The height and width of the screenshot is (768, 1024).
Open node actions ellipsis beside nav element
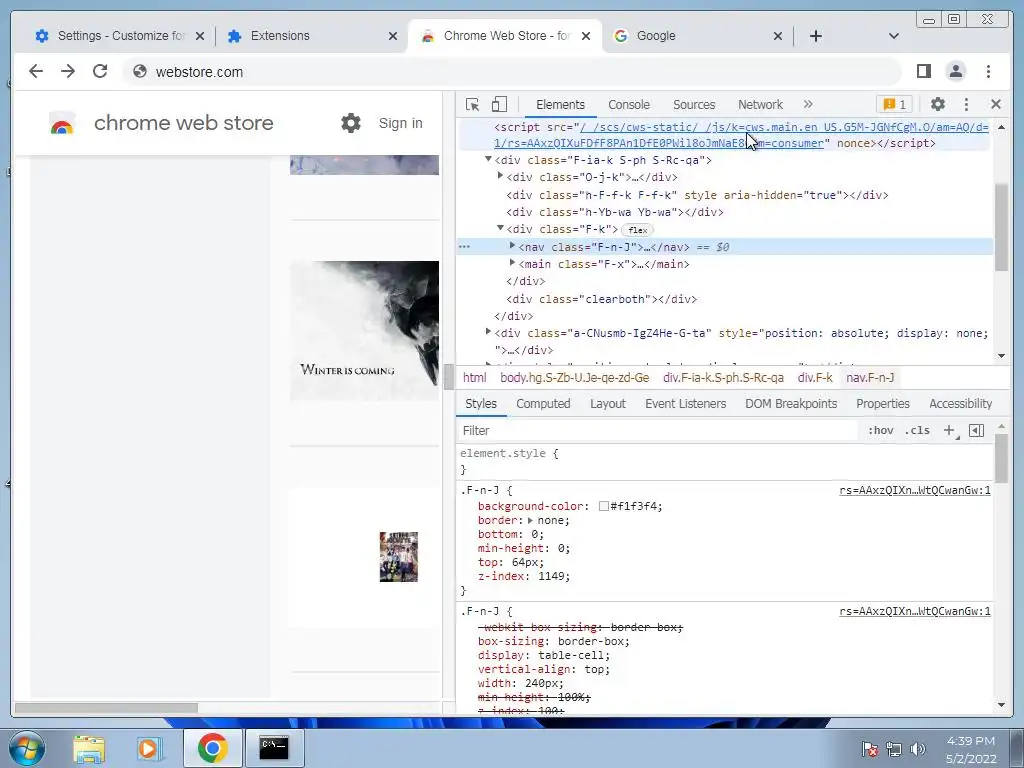[x=464, y=247]
